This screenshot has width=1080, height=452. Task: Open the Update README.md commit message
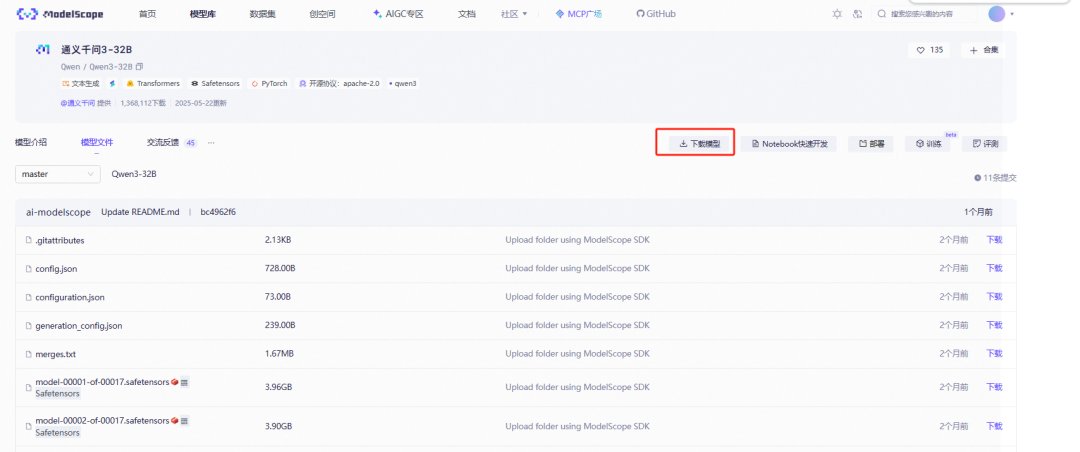[x=140, y=212]
